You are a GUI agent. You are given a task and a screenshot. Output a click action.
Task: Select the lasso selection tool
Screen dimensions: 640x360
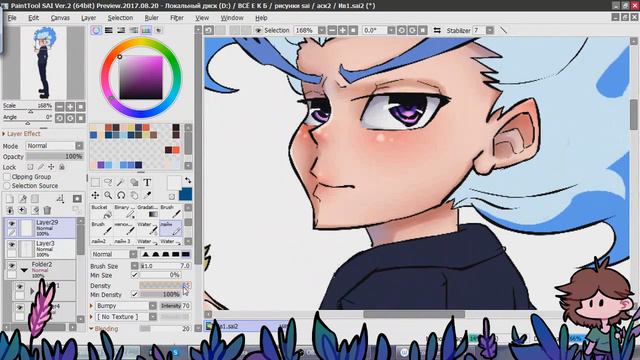(108, 182)
